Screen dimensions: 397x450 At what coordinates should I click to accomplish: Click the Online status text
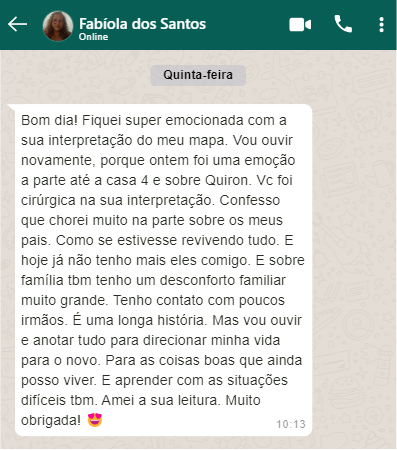[93, 37]
